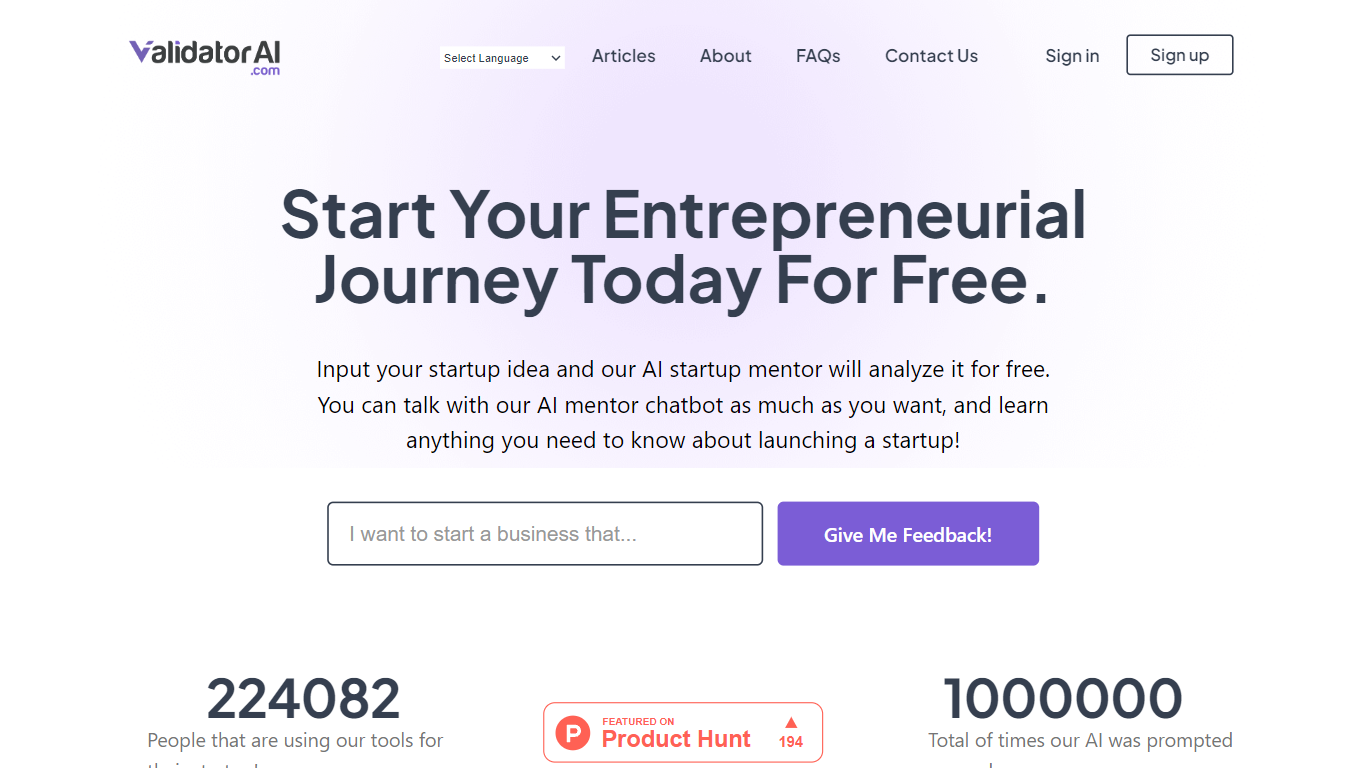Viewport: 1366px width, 768px height.
Task: Click the ValidatorAI.com logo
Action: coord(204,56)
